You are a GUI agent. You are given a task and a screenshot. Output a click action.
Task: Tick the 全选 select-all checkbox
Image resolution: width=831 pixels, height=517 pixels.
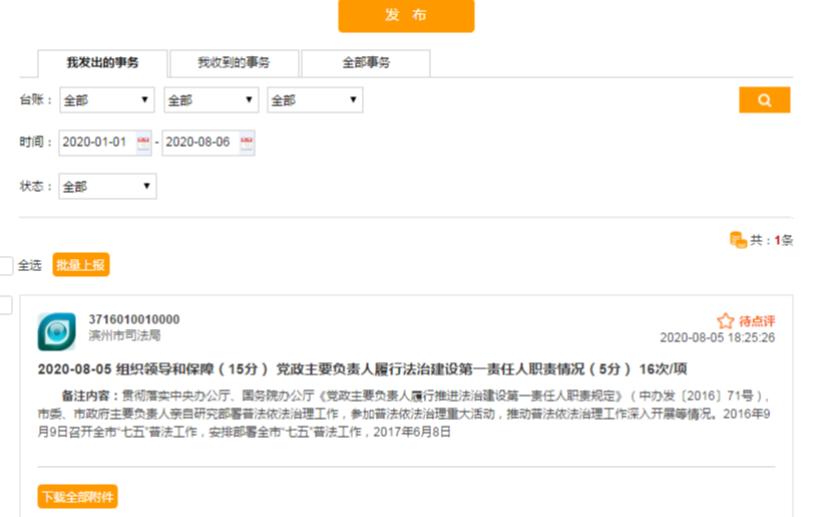pyautogui.click(x=5, y=265)
